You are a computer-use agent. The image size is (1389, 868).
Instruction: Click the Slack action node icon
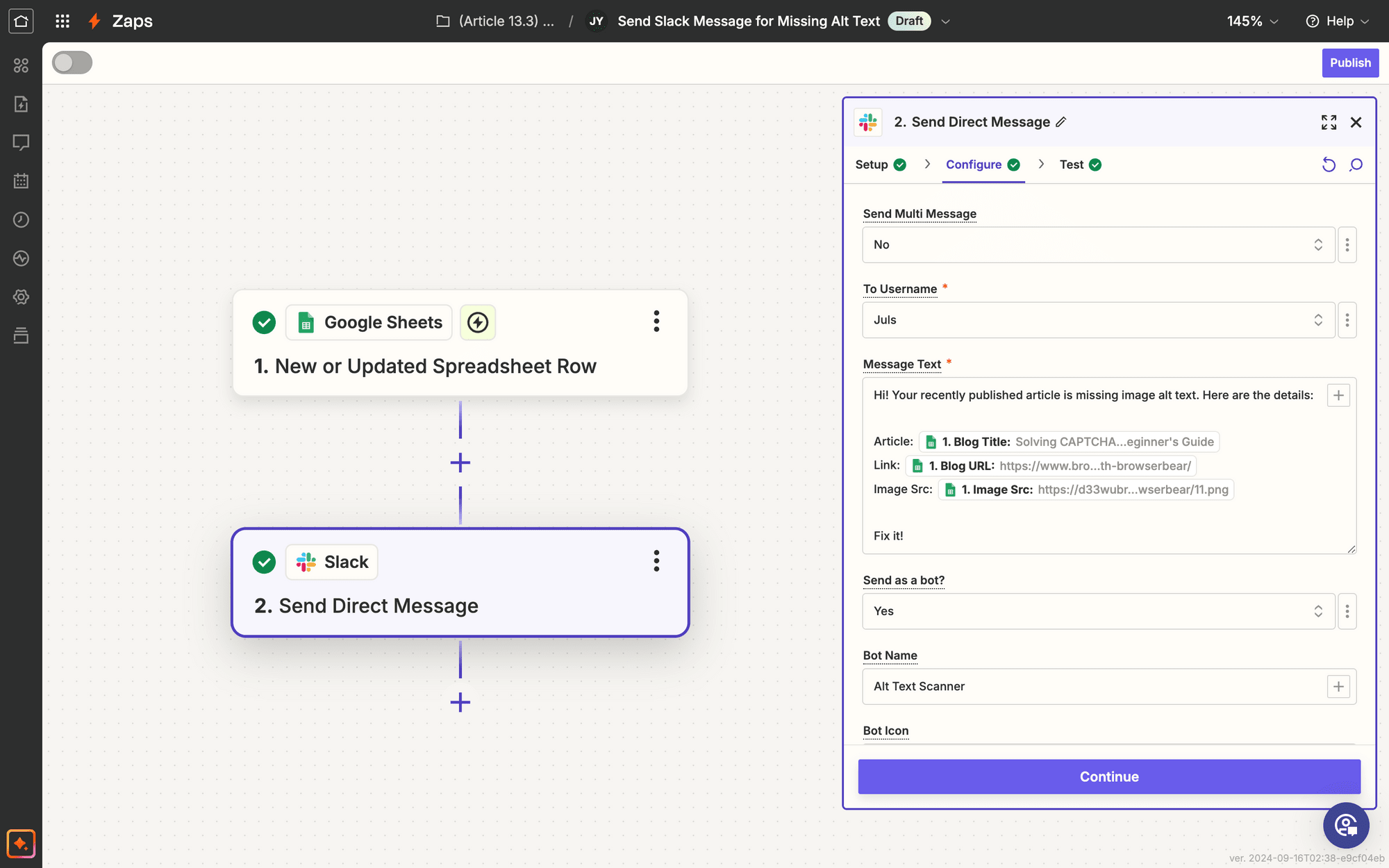[x=305, y=561]
